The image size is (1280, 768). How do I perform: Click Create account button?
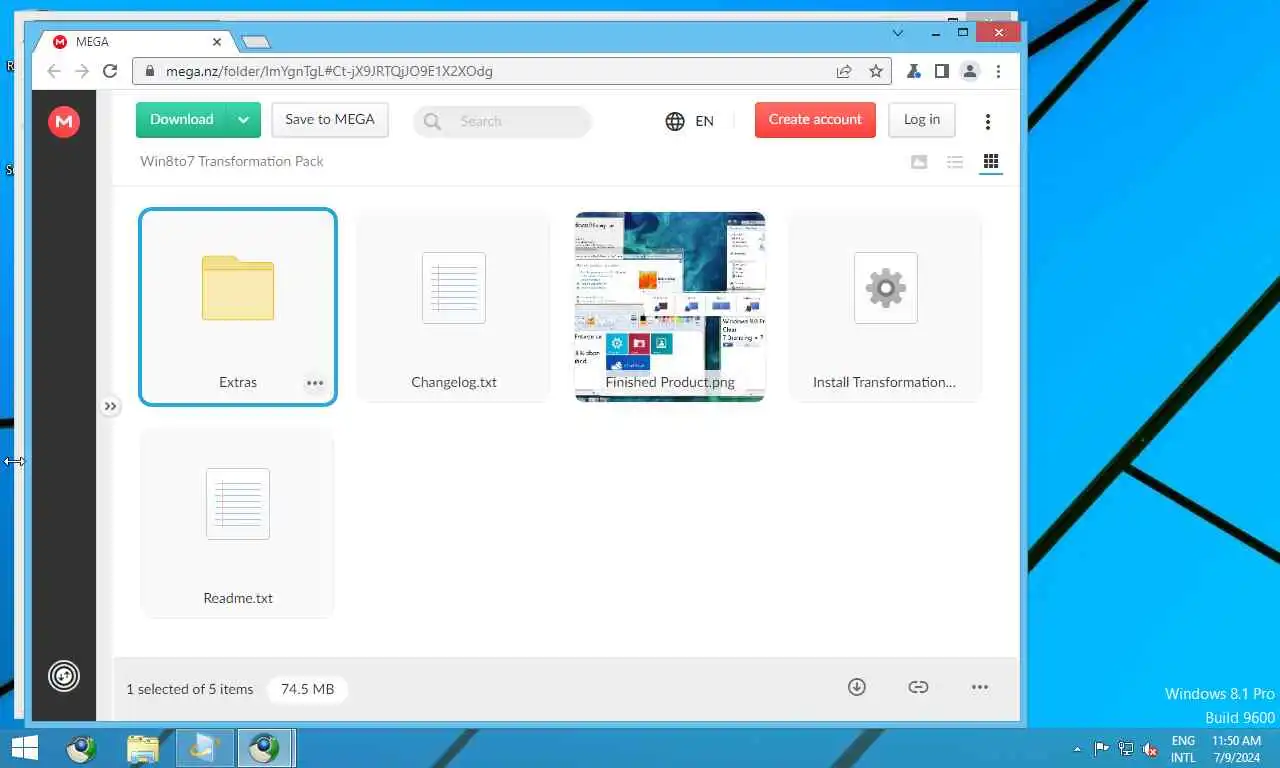click(815, 120)
